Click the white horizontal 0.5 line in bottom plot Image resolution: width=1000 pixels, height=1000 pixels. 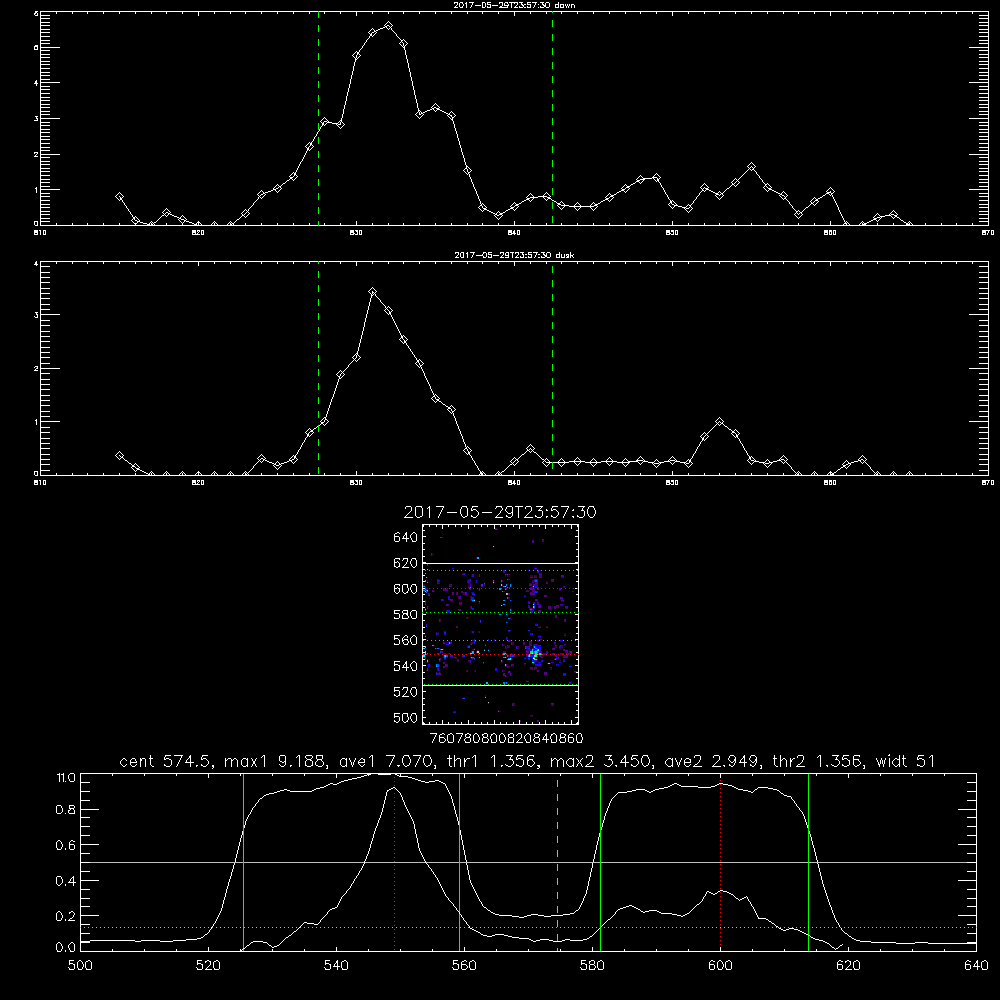(x=528, y=862)
